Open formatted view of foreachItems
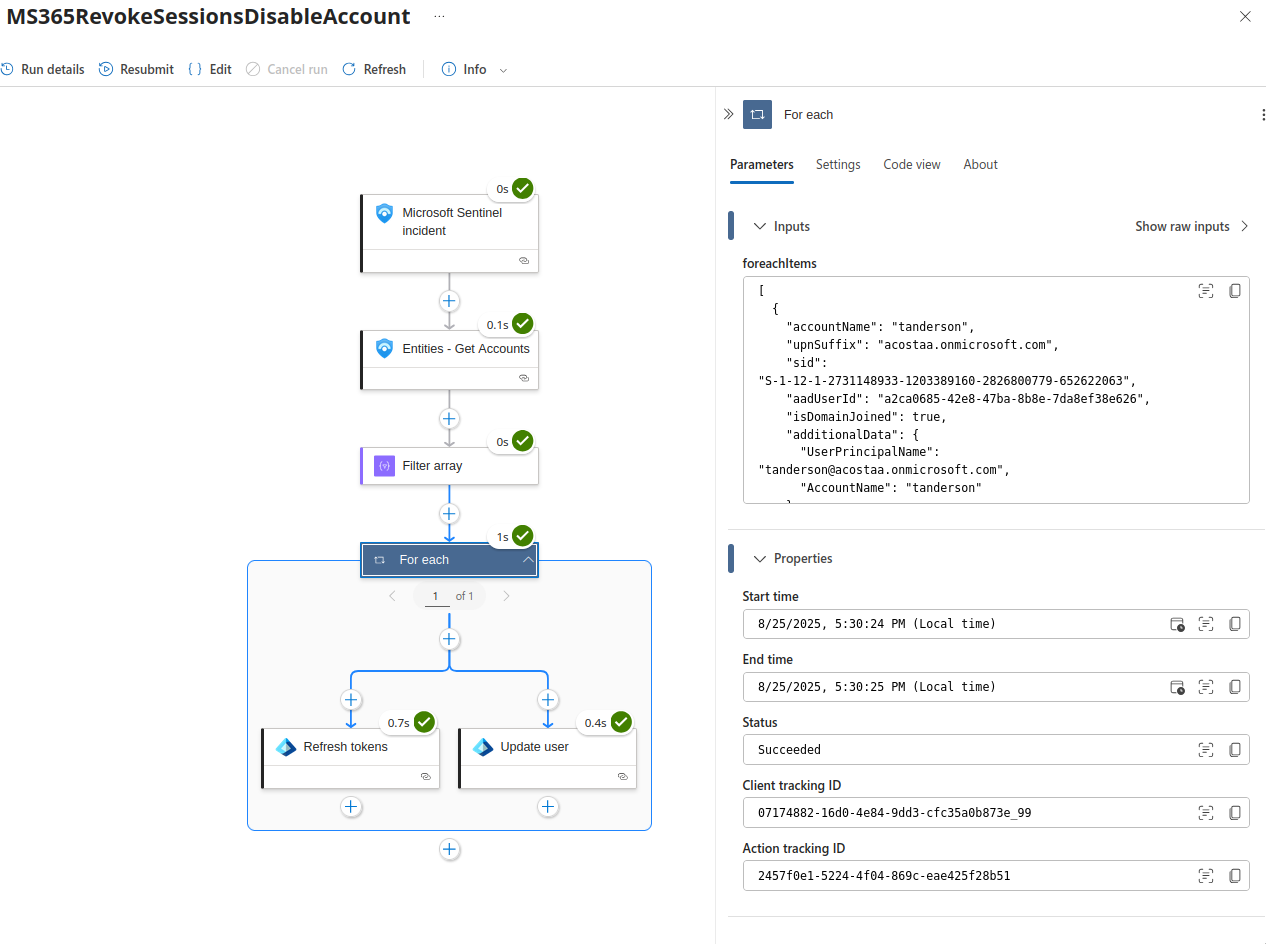The height and width of the screenshot is (944, 1266). [1206, 291]
